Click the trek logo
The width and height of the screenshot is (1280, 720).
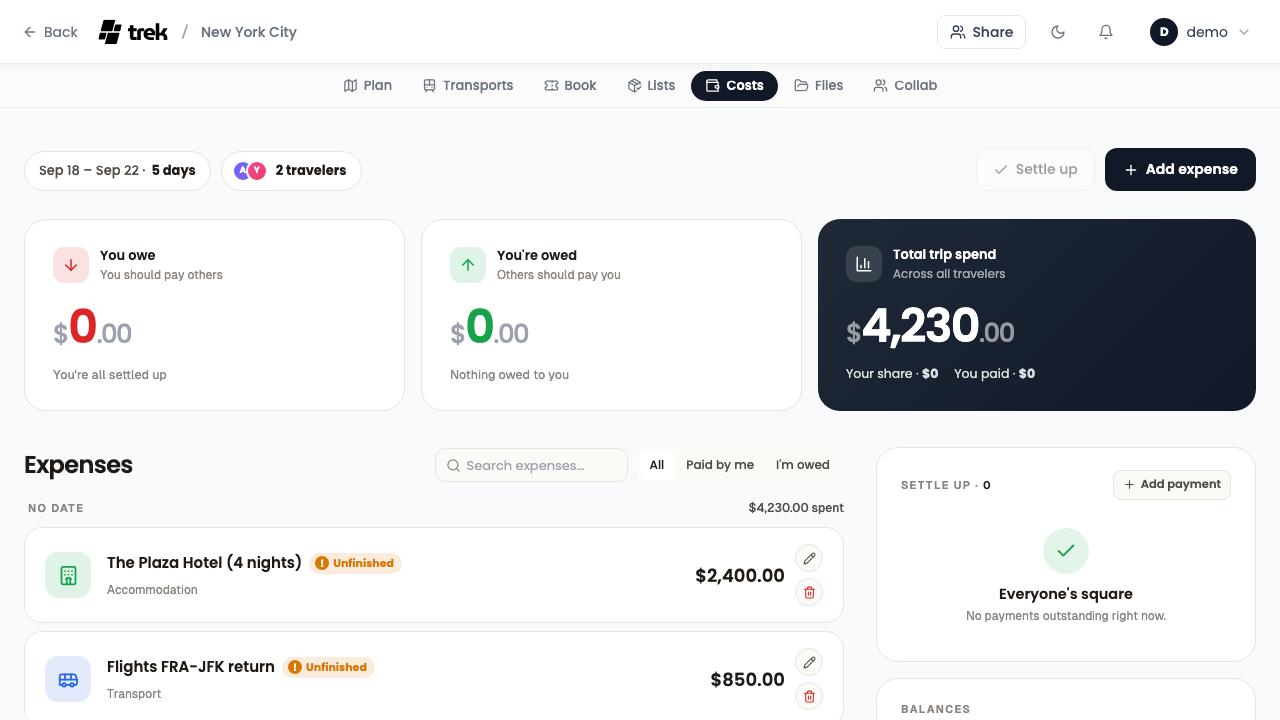133,32
